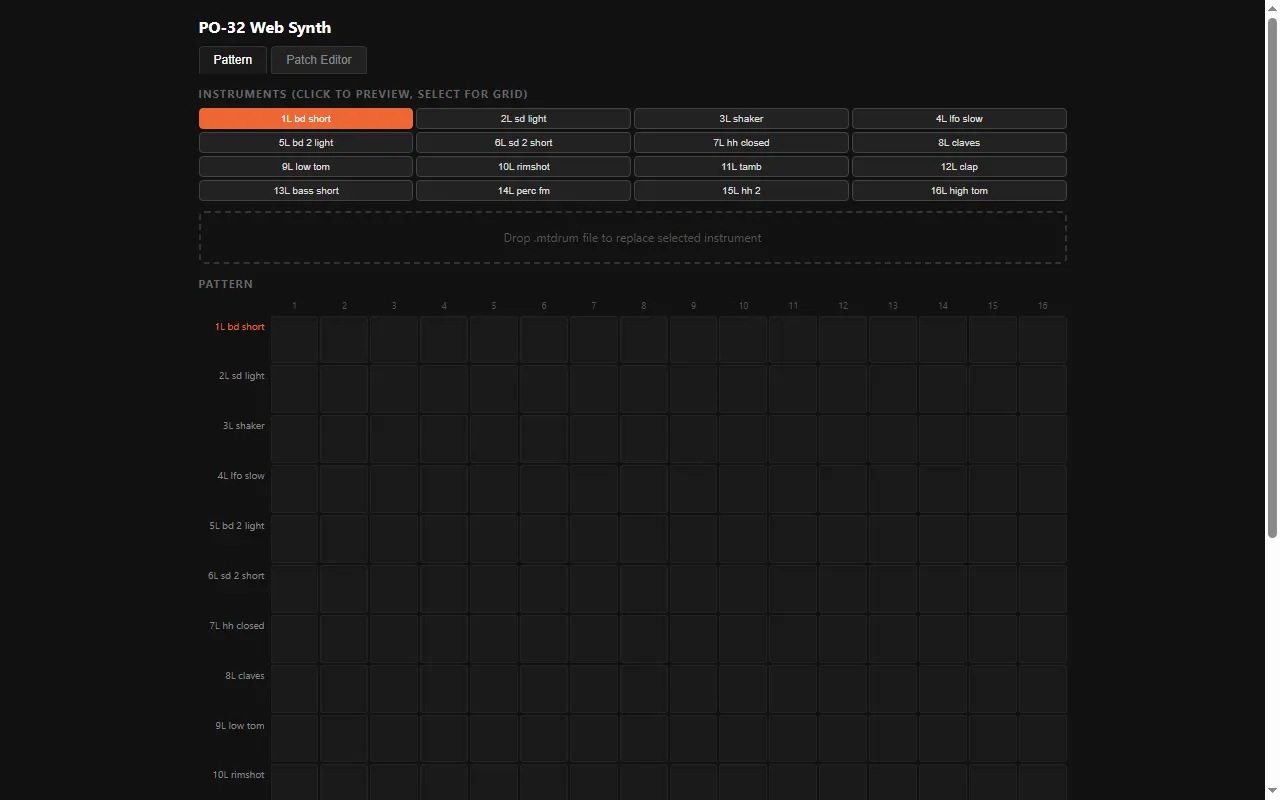The image size is (1280, 800).
Task: Preview the 13L bass short instrument button
Action: click(x=306, y=191)
